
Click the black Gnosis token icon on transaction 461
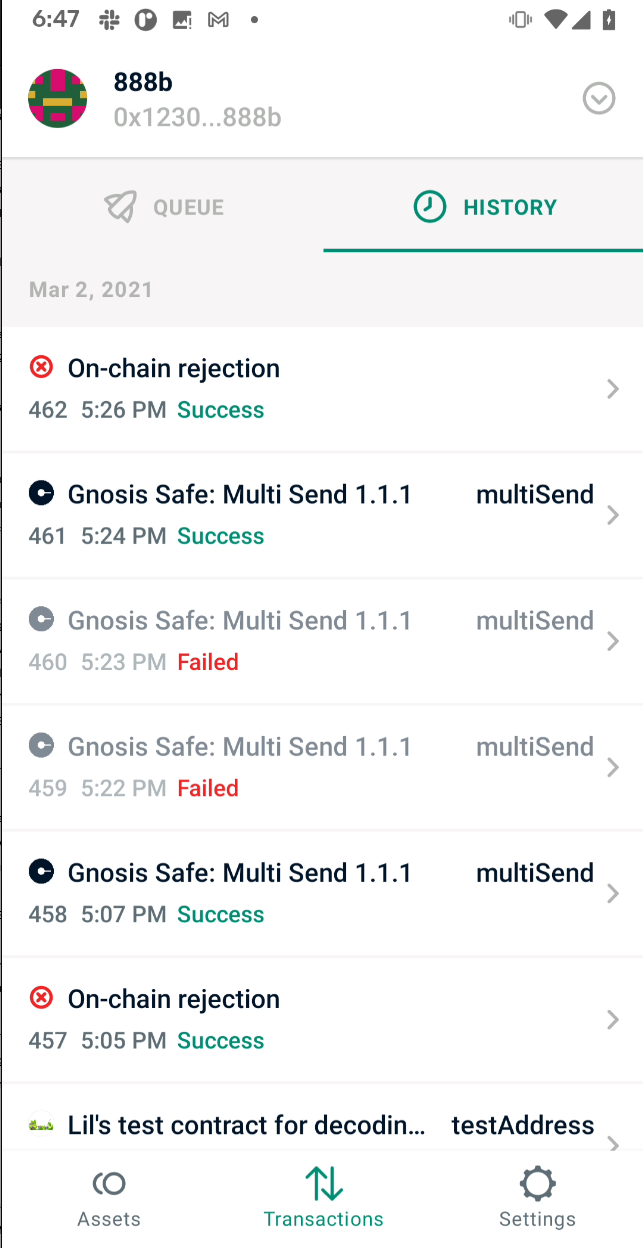coord(40,493)
